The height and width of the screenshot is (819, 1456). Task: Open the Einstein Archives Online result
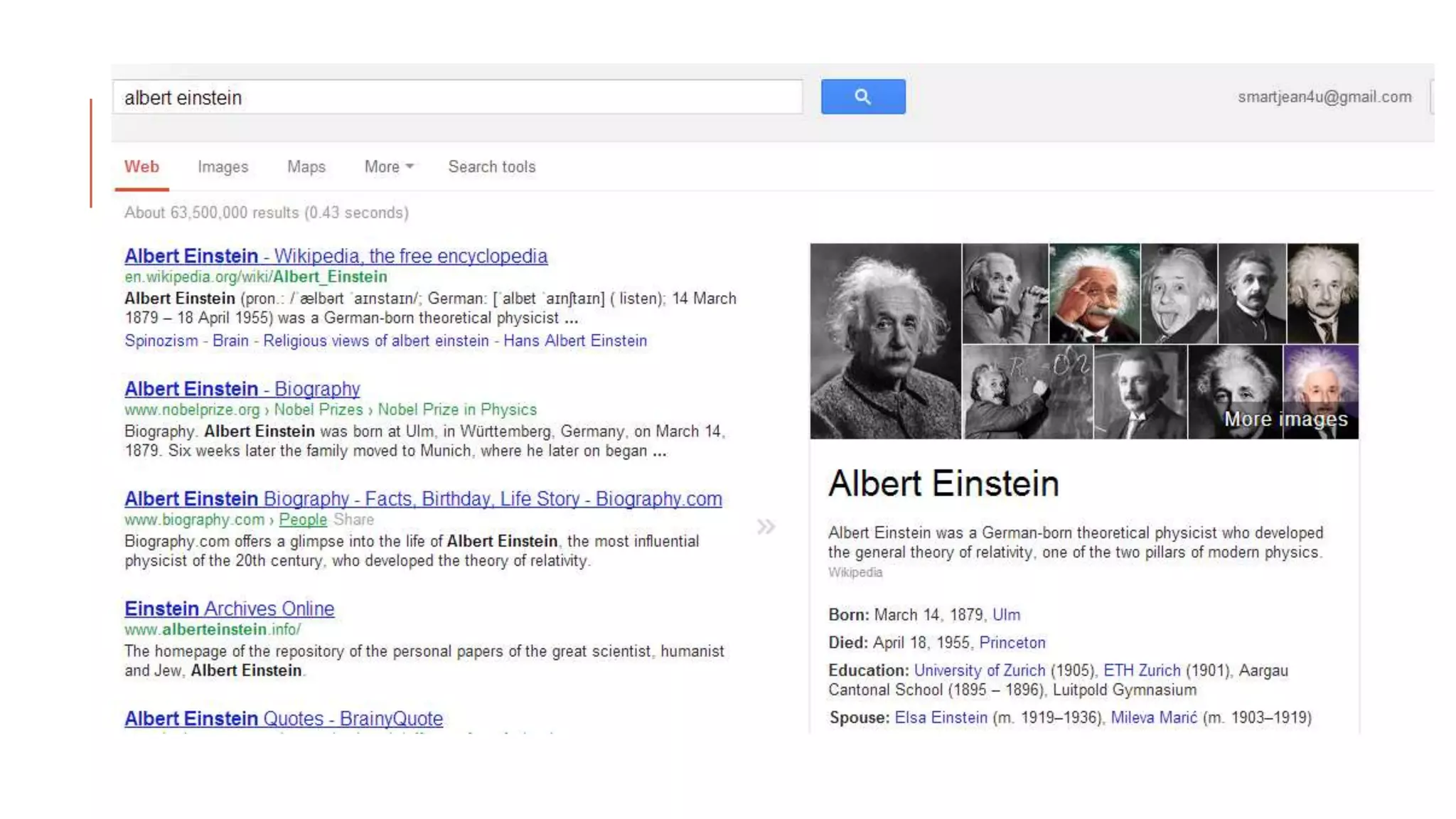pos(229,609)
